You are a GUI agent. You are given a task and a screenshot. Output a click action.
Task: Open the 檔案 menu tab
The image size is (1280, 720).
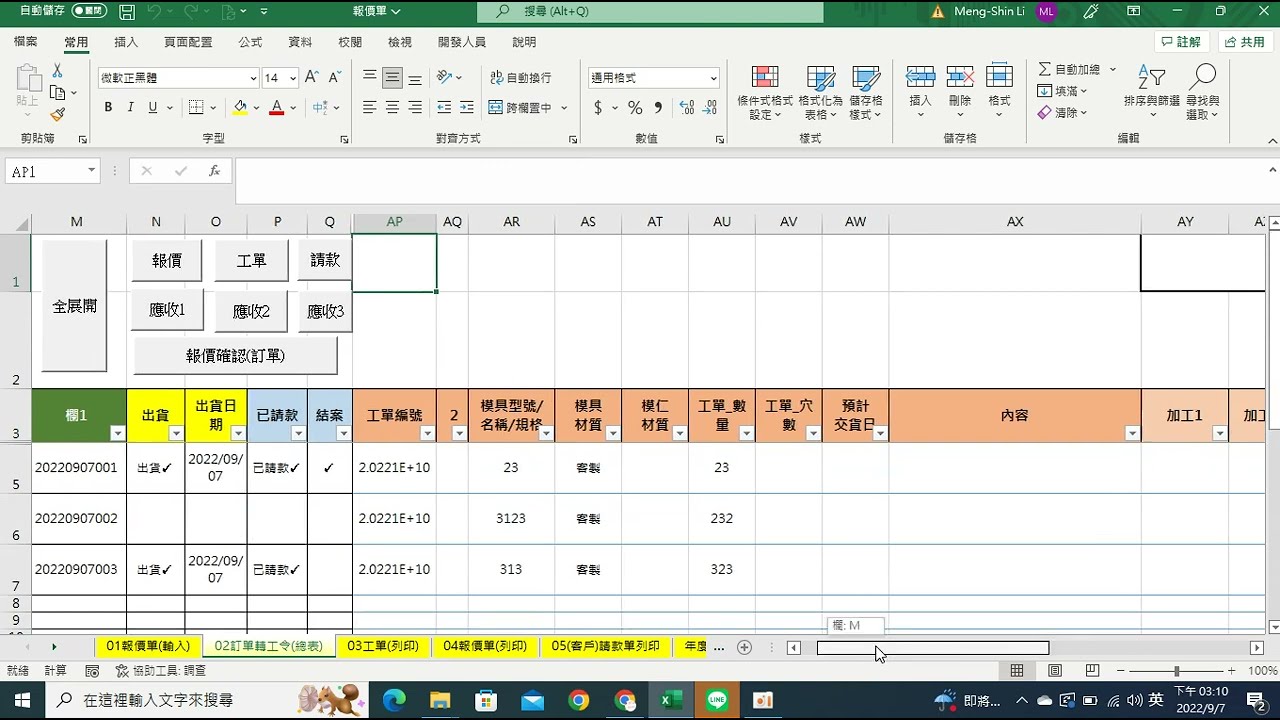(x=26, y=42)
